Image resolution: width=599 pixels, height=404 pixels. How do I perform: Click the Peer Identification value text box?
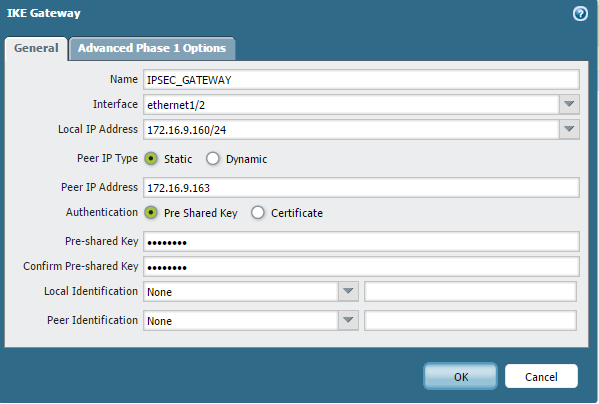pyautogui.click(x=470, y=320)
